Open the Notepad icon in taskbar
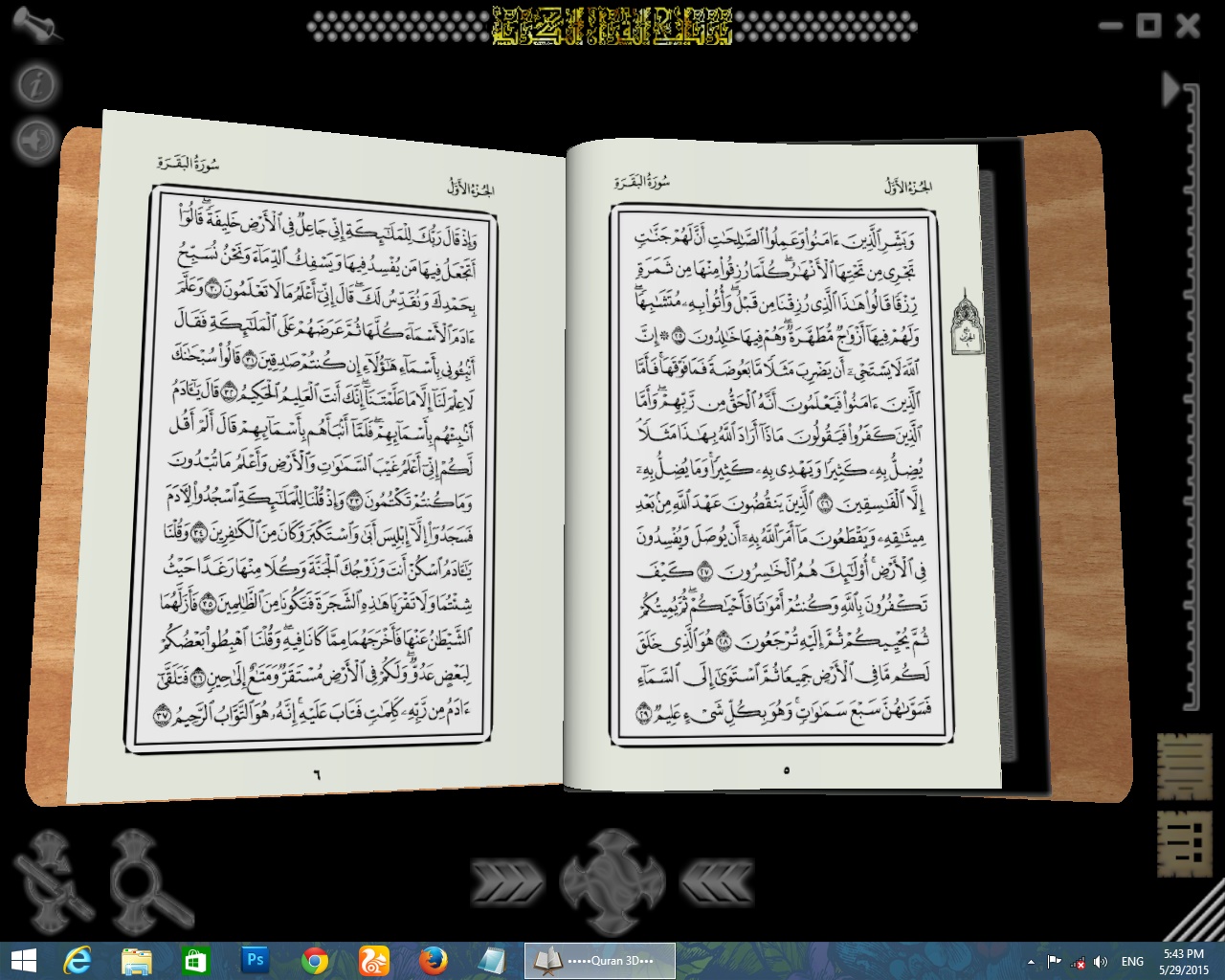The width and height of the screenshot is (1225, 980). click(x=493, y=961)
